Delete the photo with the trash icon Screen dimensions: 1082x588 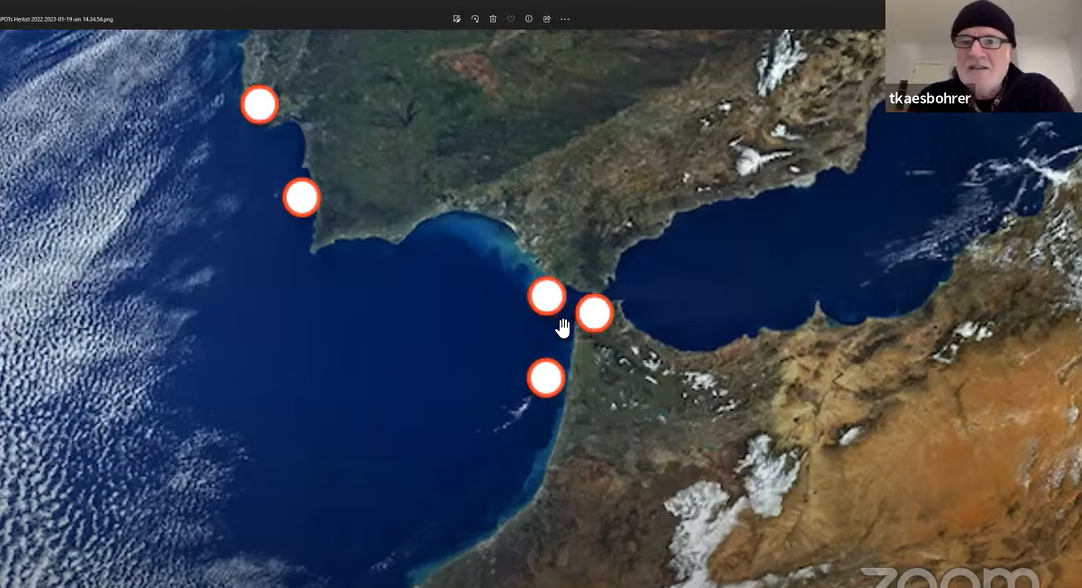tap(493, 19)
